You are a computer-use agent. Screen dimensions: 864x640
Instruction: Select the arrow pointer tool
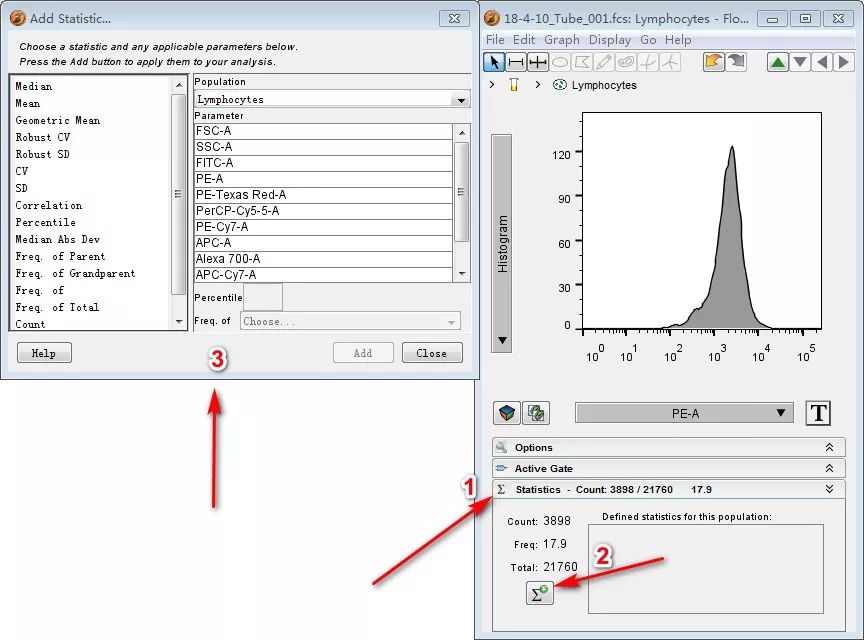[x=494, y=62]
